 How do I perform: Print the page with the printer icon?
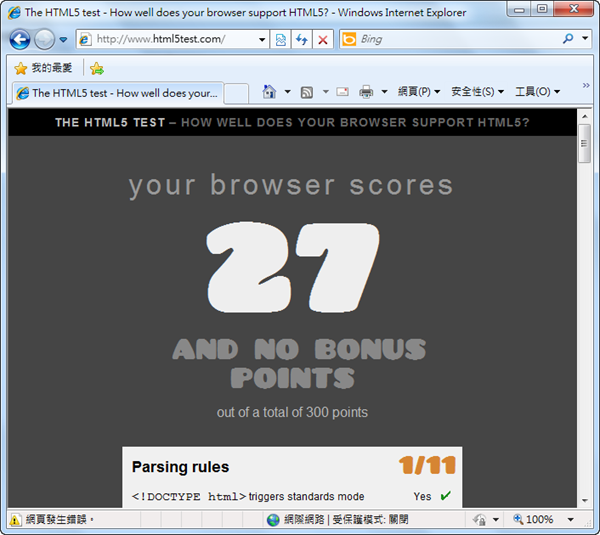pyautogui.click(x=366, y=92)
